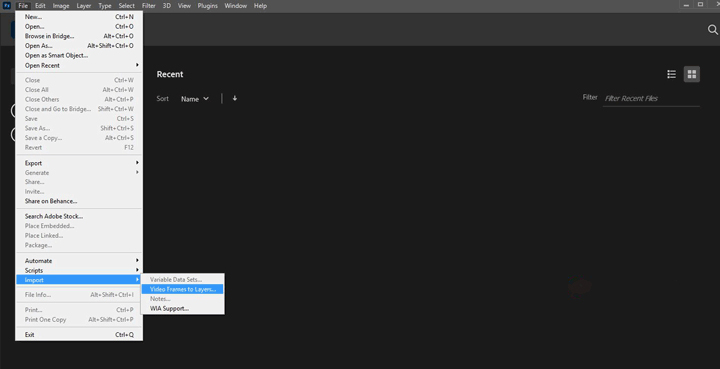The image size is (720, 369).
Task: Open the Select menu
Action: click(x=126, y=6)
